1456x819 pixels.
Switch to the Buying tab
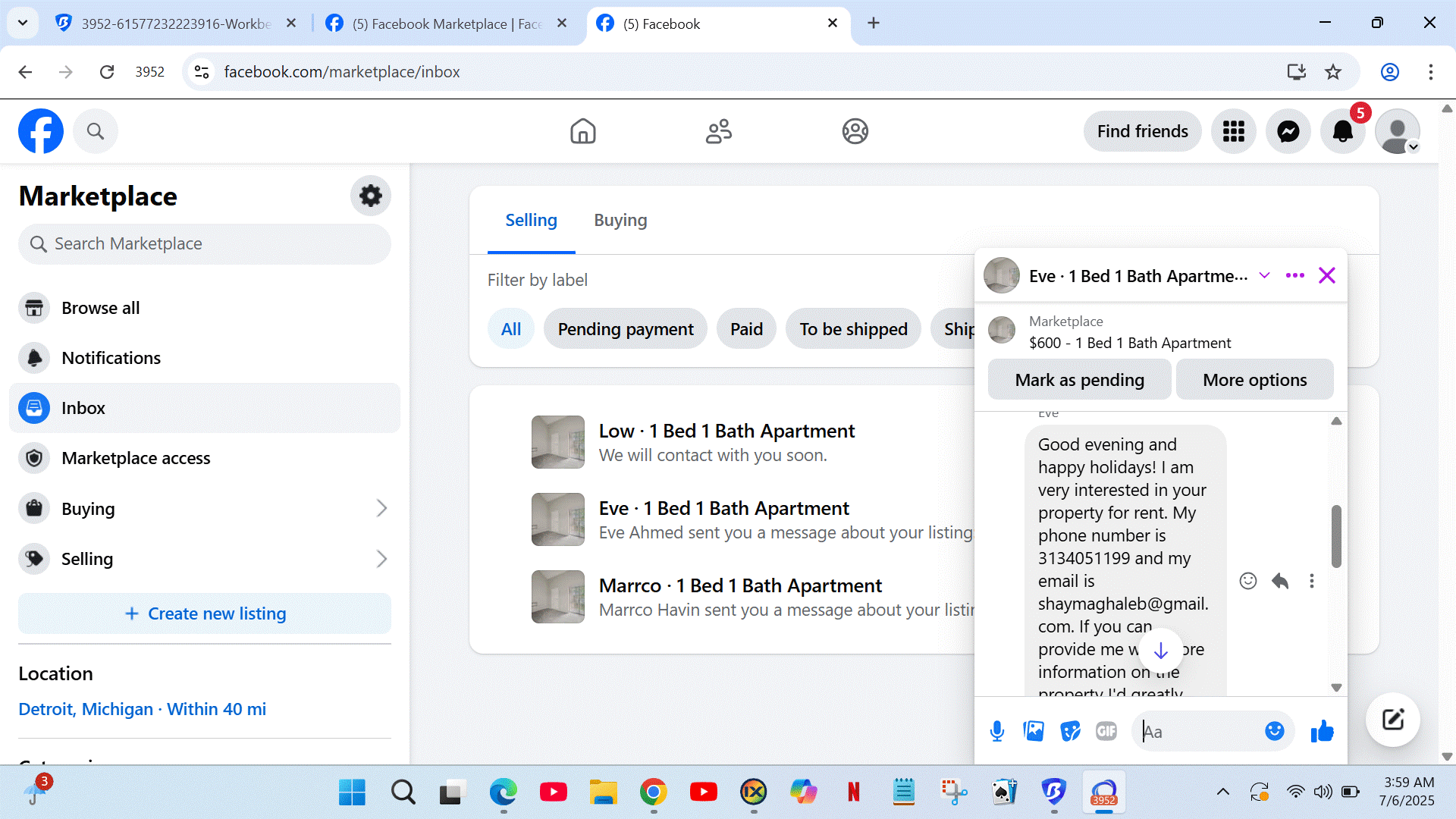click(620, 221)
